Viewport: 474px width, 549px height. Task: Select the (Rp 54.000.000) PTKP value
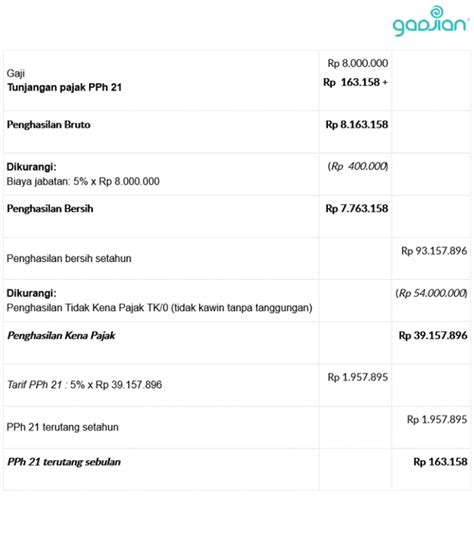431,293
